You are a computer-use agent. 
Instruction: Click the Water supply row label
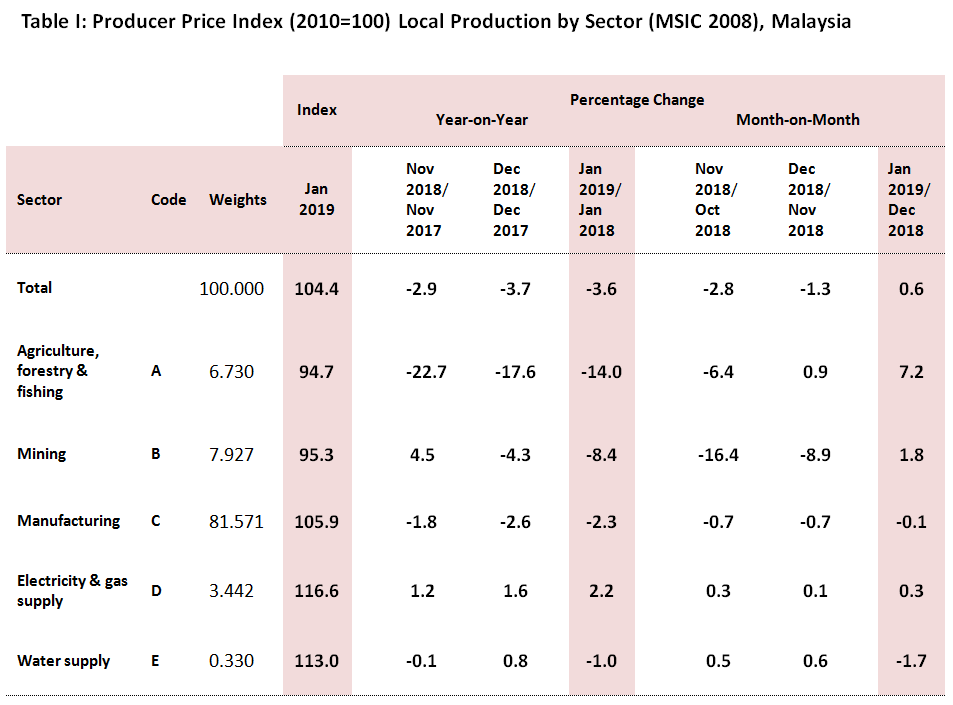tap(63, 660)
